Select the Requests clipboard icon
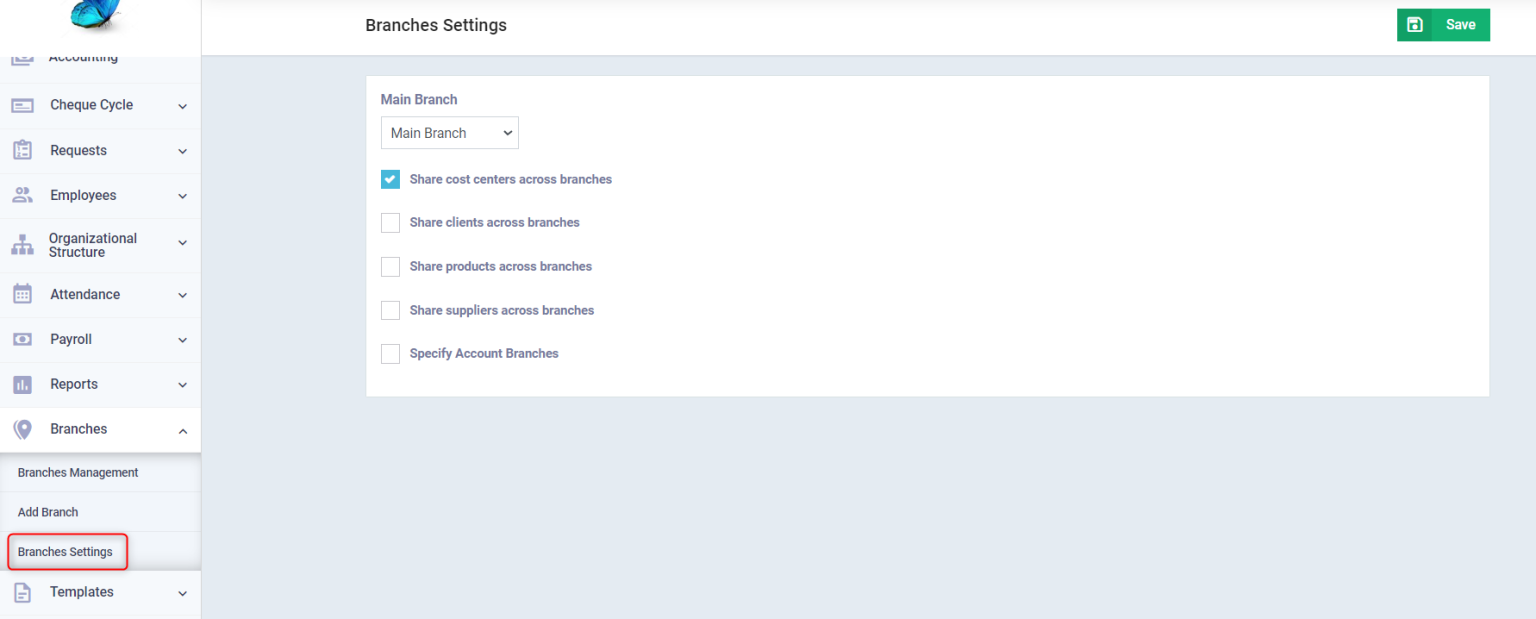This screenshot has width=1536, height=619. tap(22, 150)
